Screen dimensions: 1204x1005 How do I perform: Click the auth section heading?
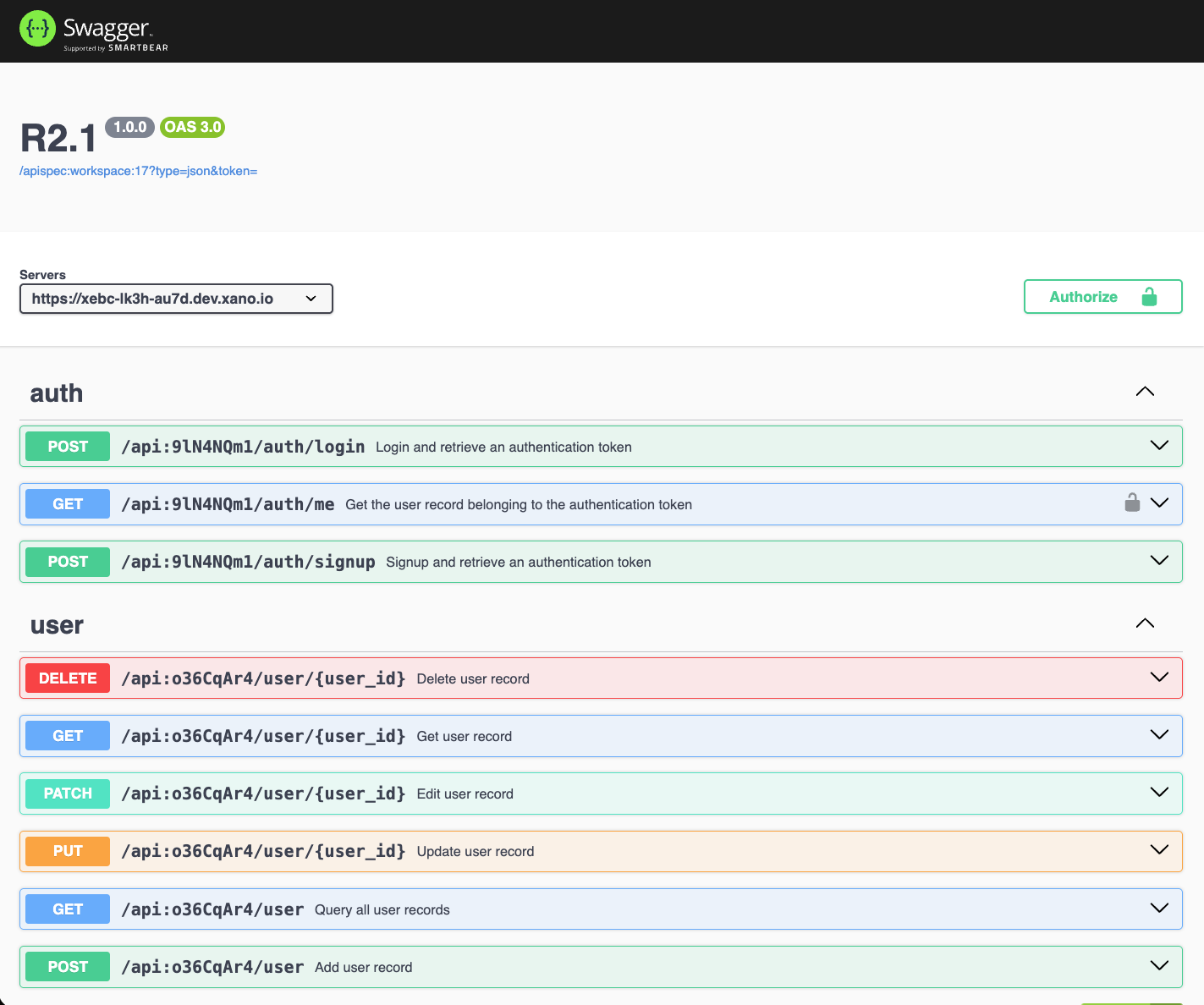point(56,392)
